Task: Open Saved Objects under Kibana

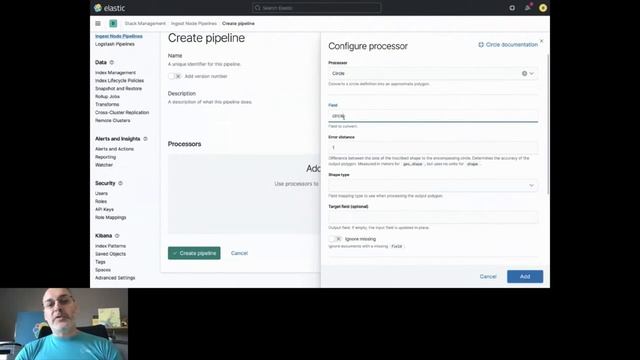Action: [x=110, y=254]
